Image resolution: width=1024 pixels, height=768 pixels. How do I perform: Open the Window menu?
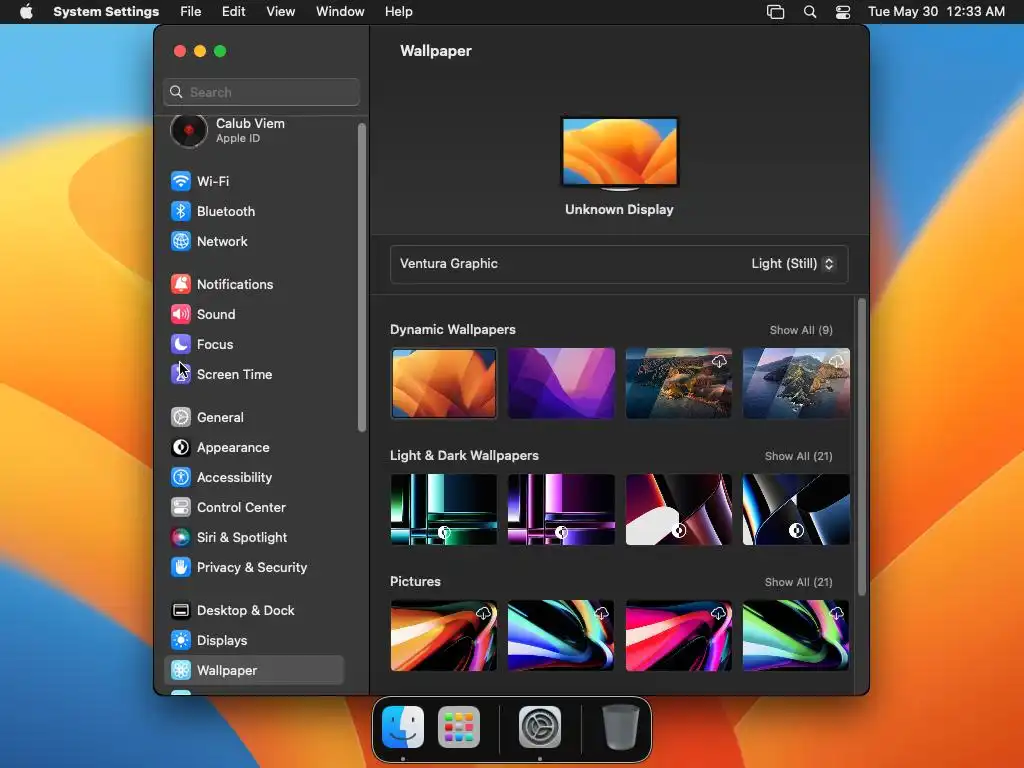pyautogui.click(x=340, y=12)
